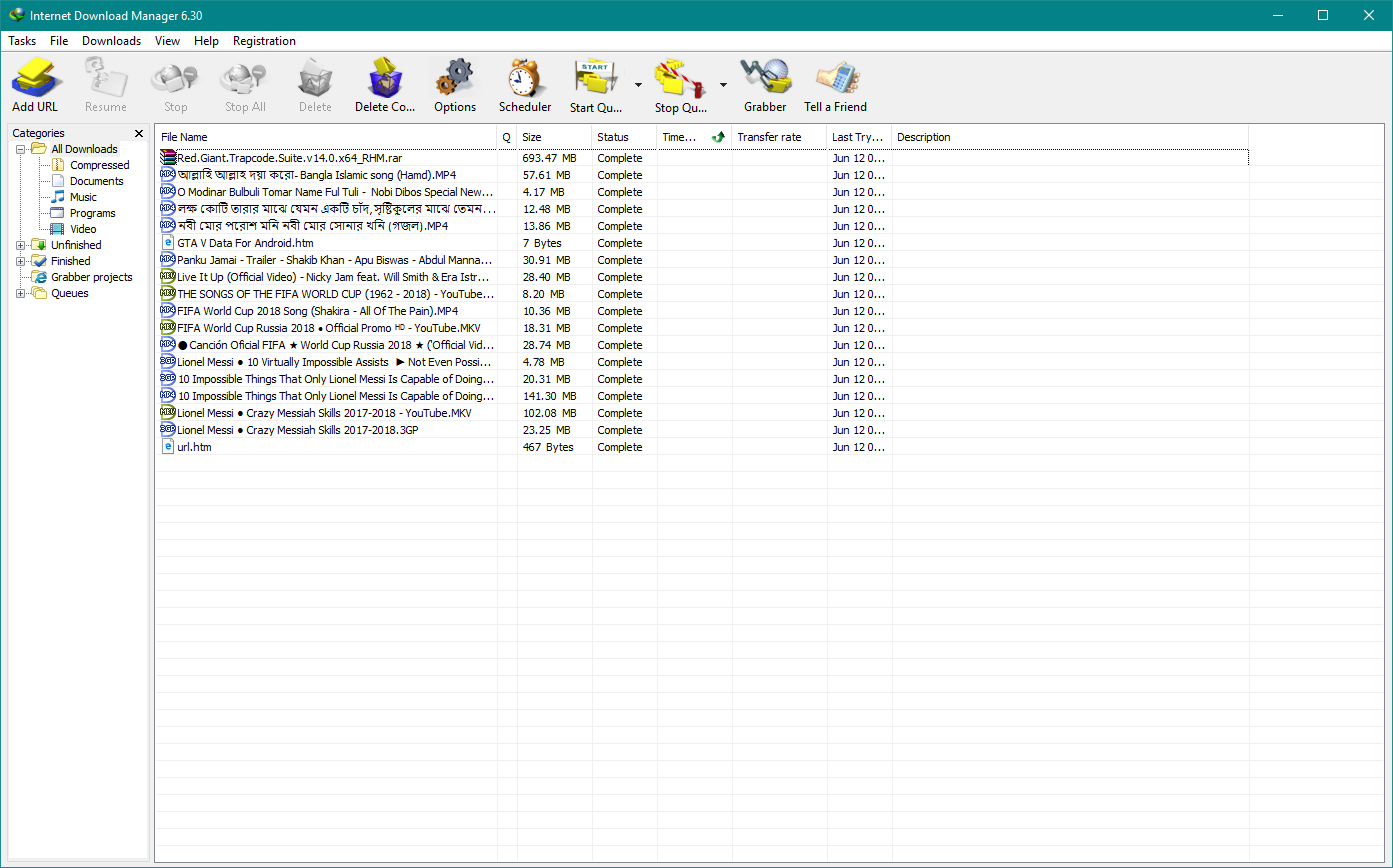This screenshot has width=1393, height=868.
Task: Click the web page icon beside url.htm
Action: [168, 447]
